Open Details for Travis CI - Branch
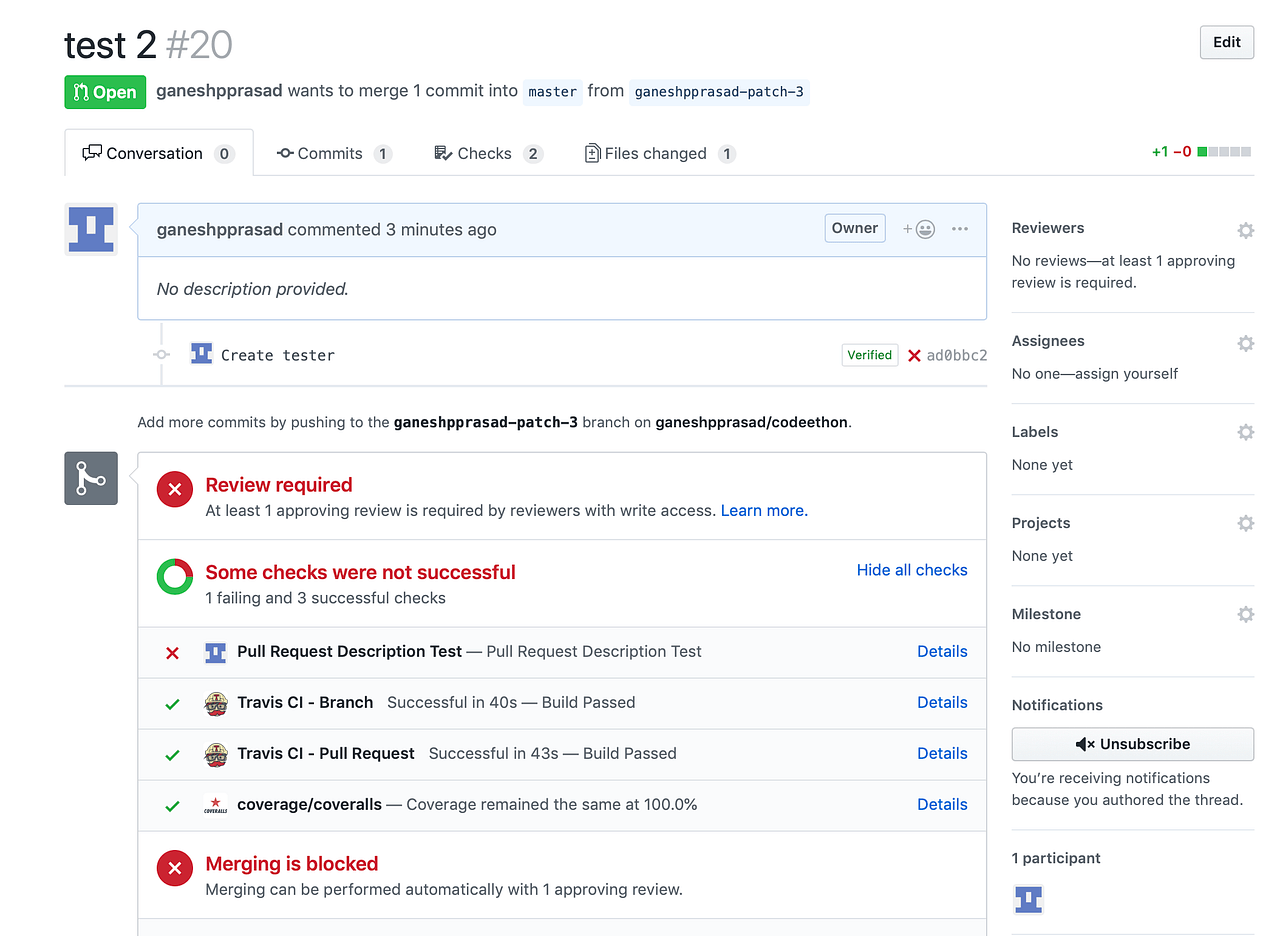Viewport: 1280px width, 936px height. click(942, 702)
